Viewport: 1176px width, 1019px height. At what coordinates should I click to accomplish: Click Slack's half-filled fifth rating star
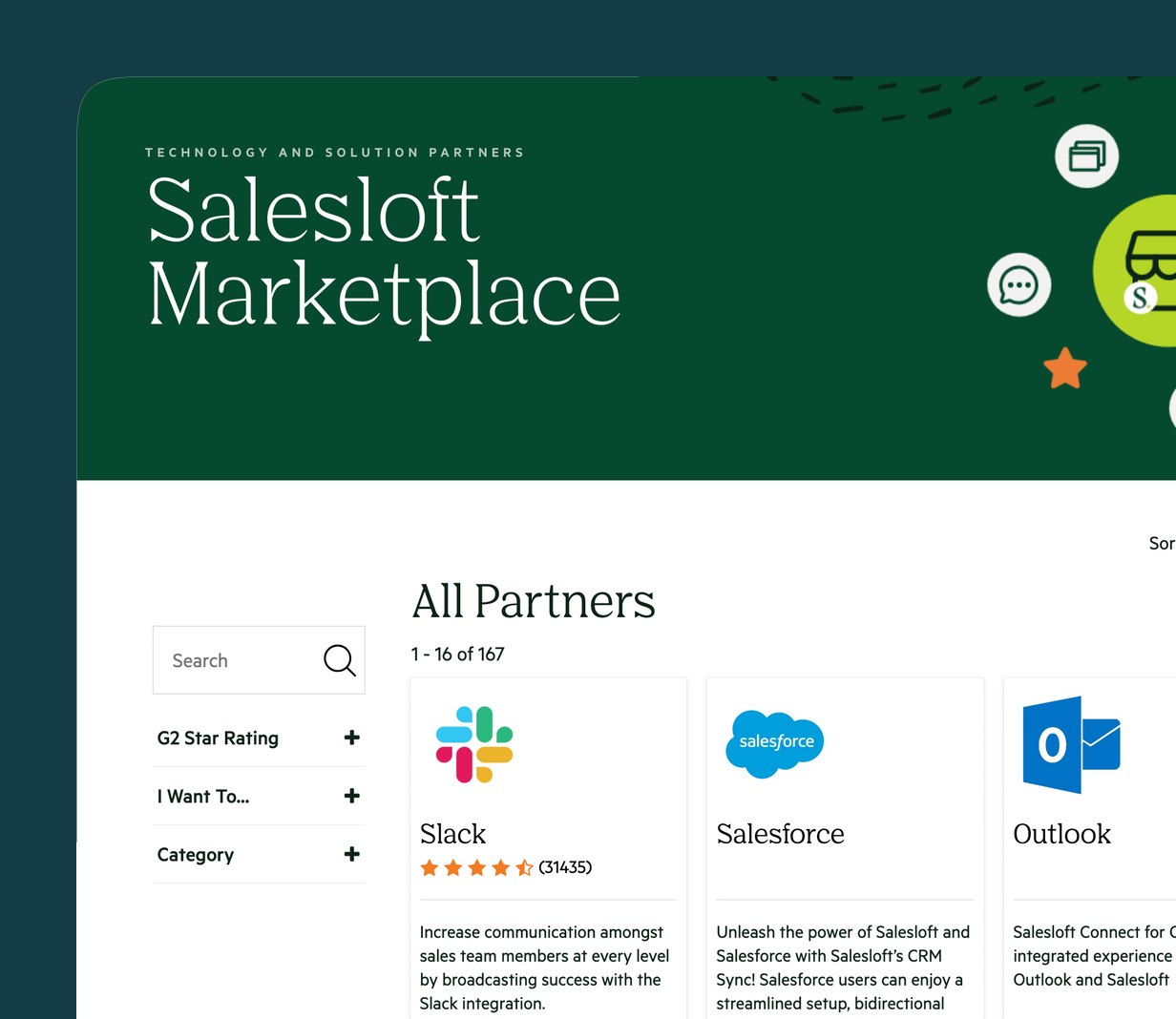[x=523, y=867]
